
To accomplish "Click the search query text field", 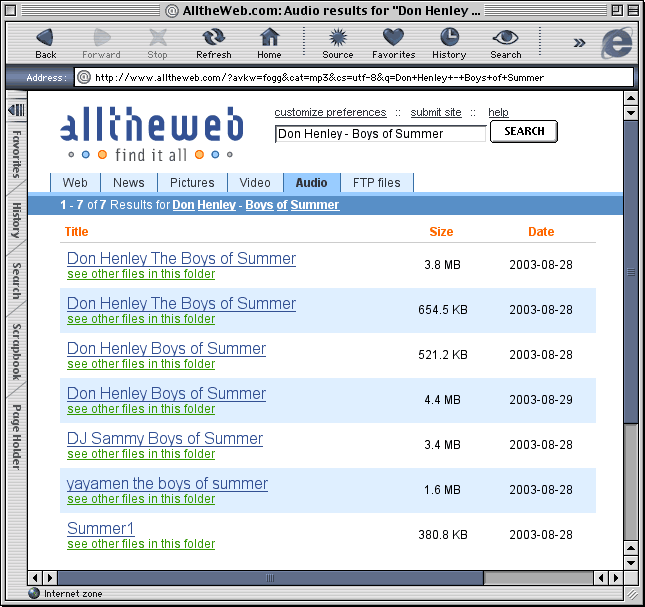I will point(381,134).
